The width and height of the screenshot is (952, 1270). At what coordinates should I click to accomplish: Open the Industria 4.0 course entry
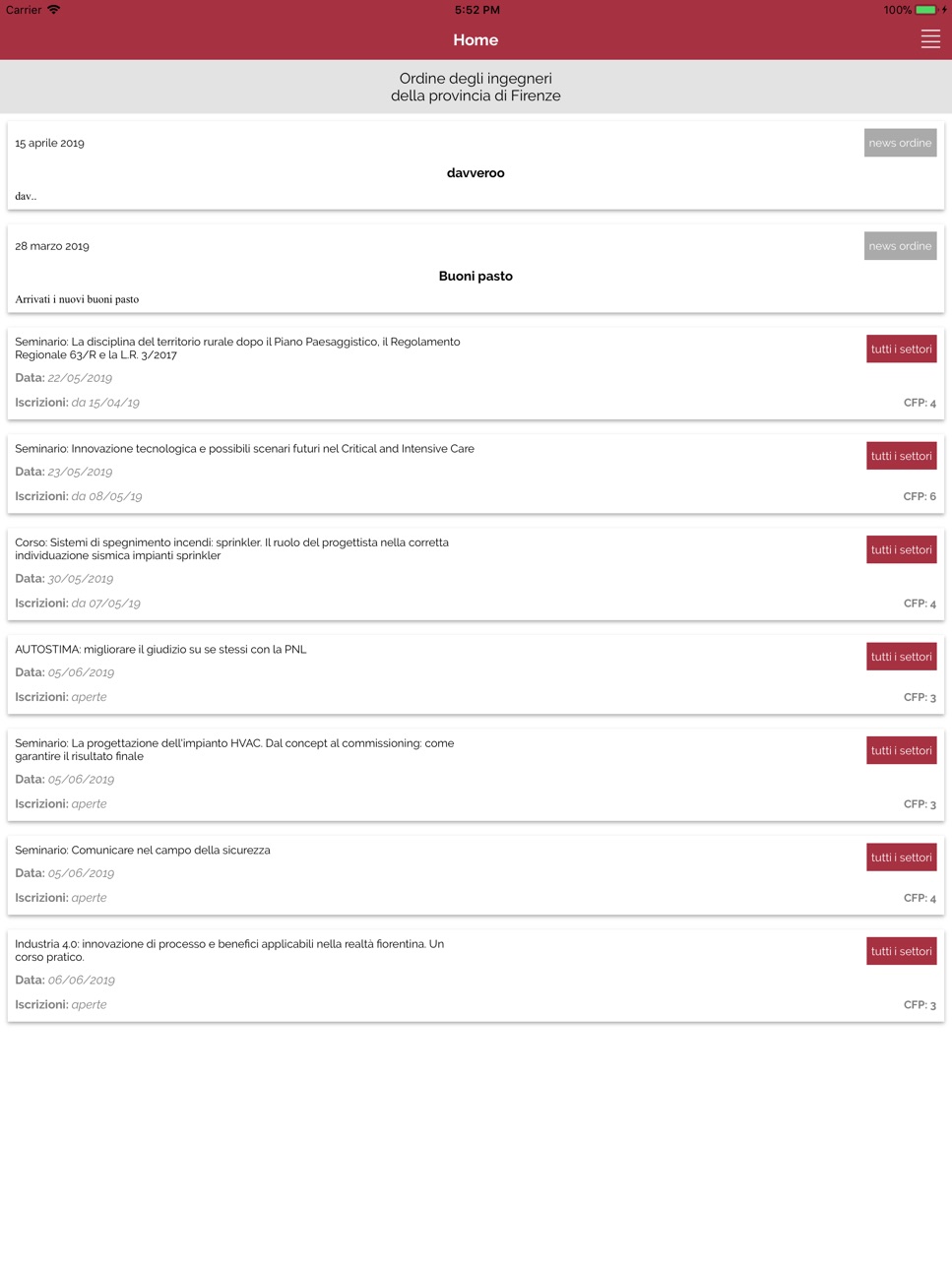coord(476,976)
